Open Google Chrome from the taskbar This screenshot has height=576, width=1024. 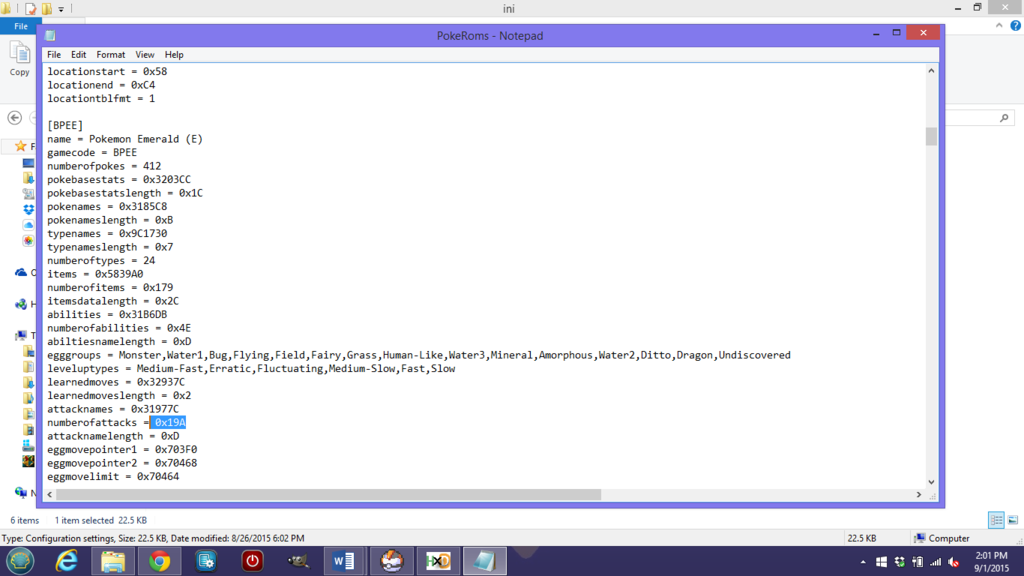click(159, 561)
